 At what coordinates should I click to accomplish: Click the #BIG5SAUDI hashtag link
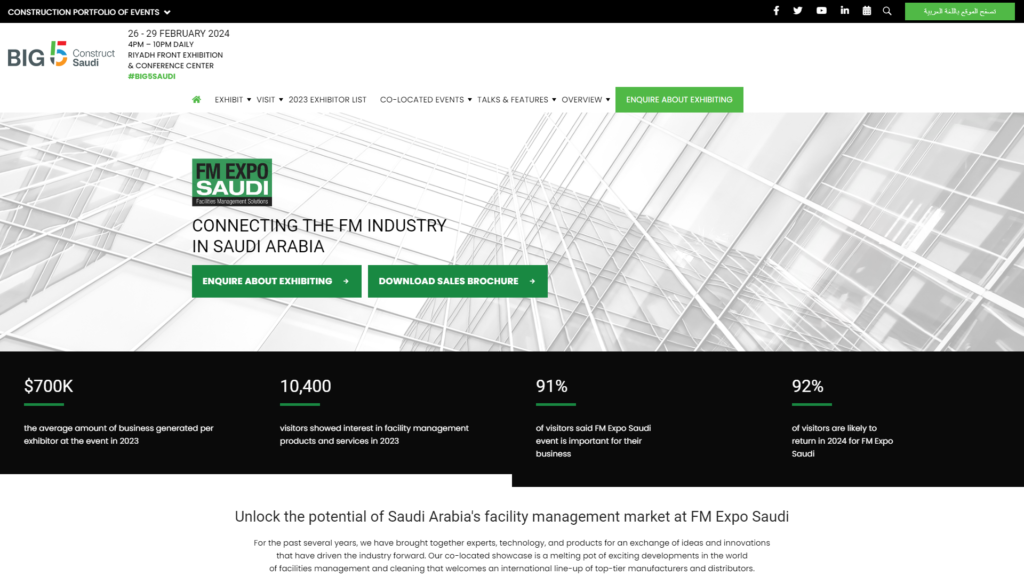[x=152, y=76]
